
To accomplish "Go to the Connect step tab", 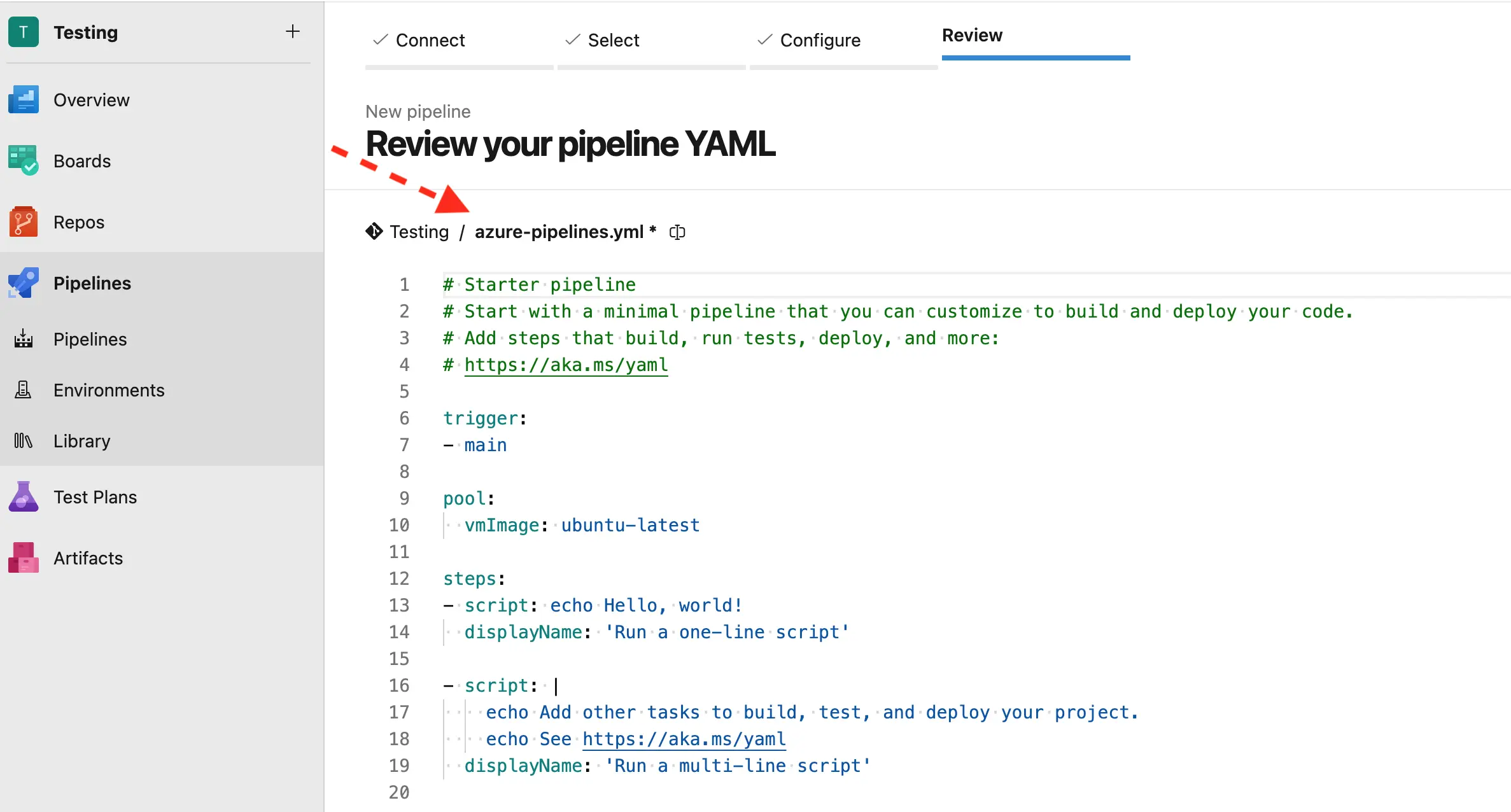I will tap(459, 40).
